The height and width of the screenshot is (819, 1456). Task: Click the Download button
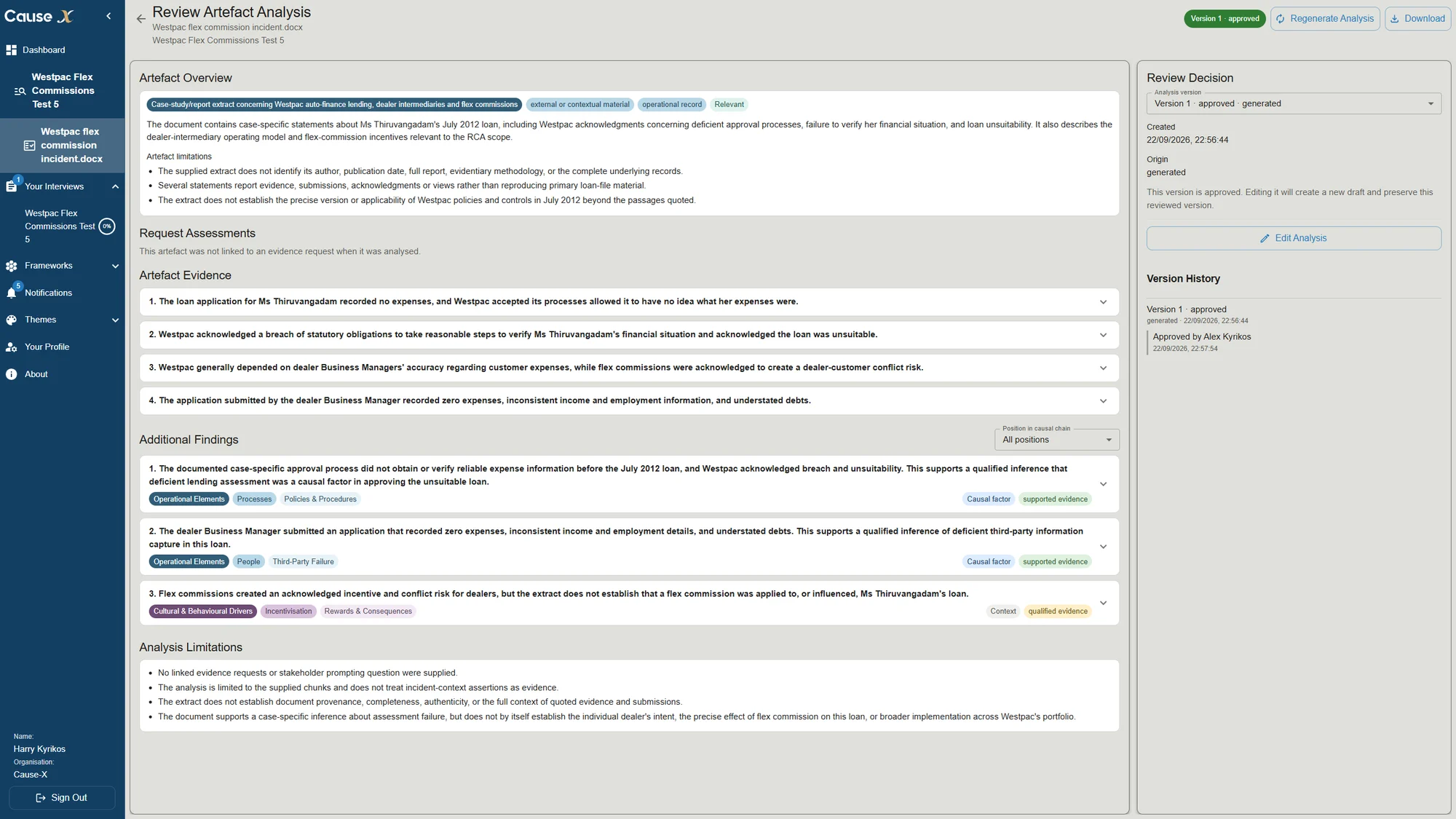click(1417, 19)
